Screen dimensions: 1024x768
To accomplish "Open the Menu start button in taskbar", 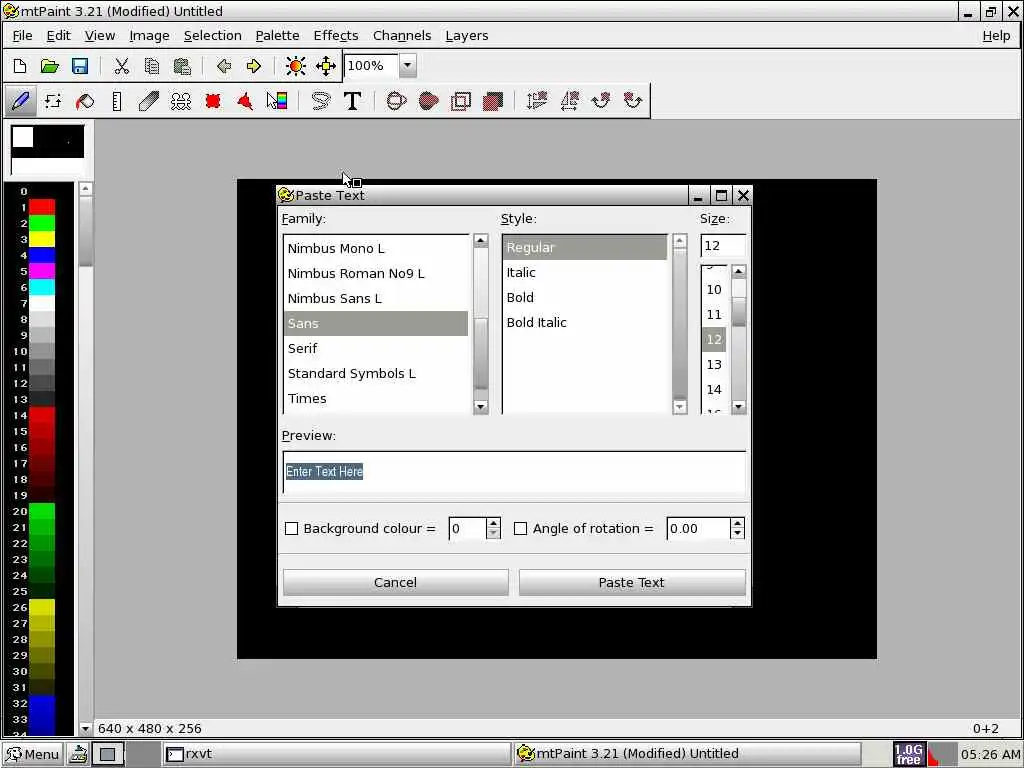I will coord(33,754).
